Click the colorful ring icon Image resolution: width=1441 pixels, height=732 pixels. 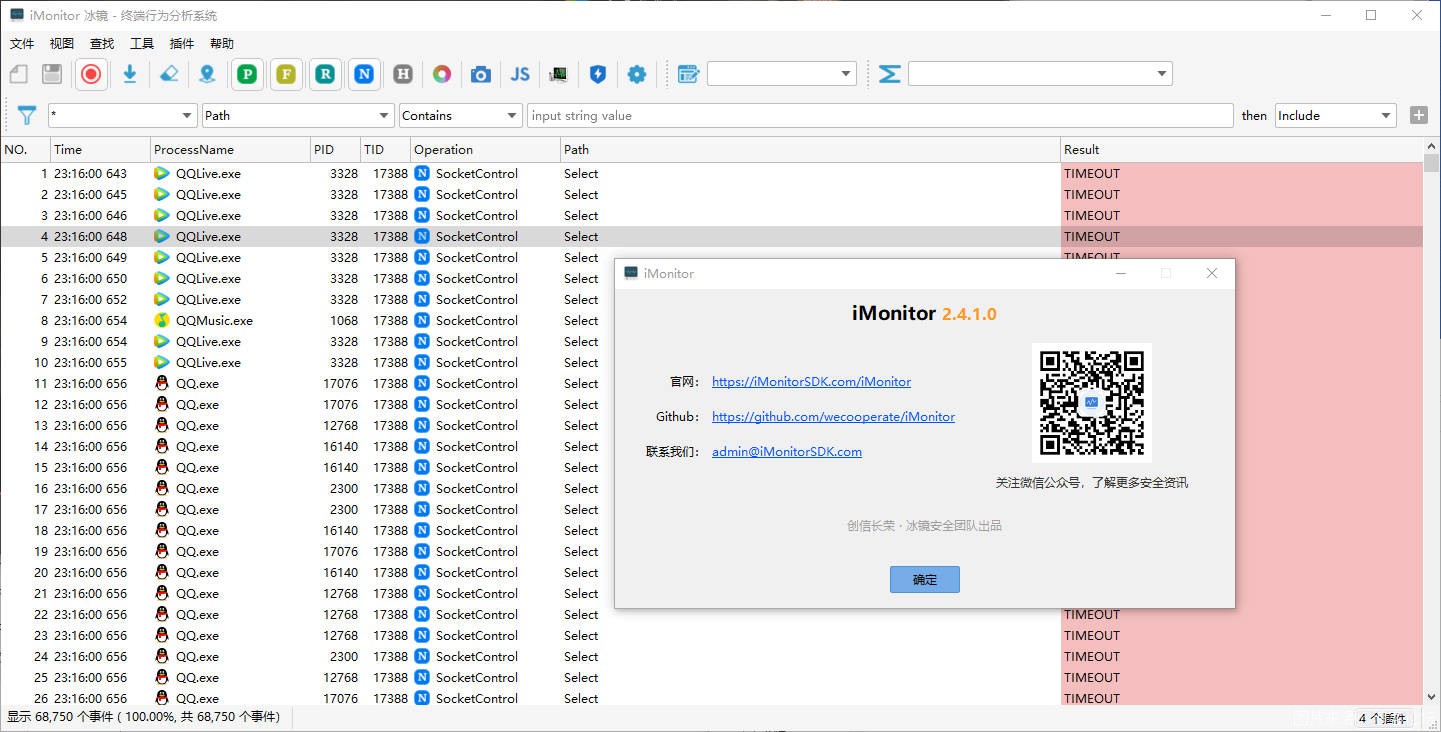(x=442, y=74)
